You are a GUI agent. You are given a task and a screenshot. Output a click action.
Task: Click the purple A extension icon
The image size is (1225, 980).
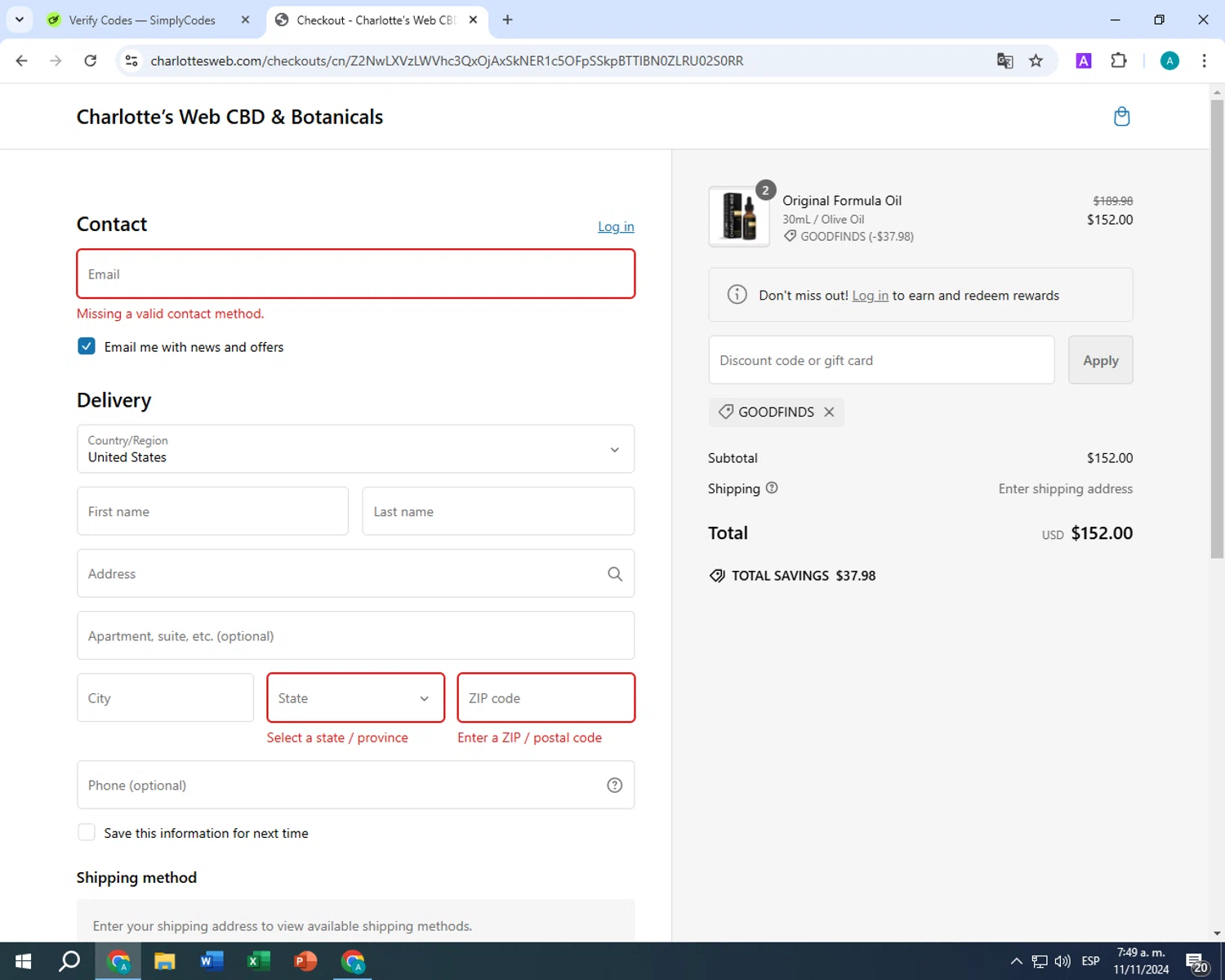click(1084, 61)
